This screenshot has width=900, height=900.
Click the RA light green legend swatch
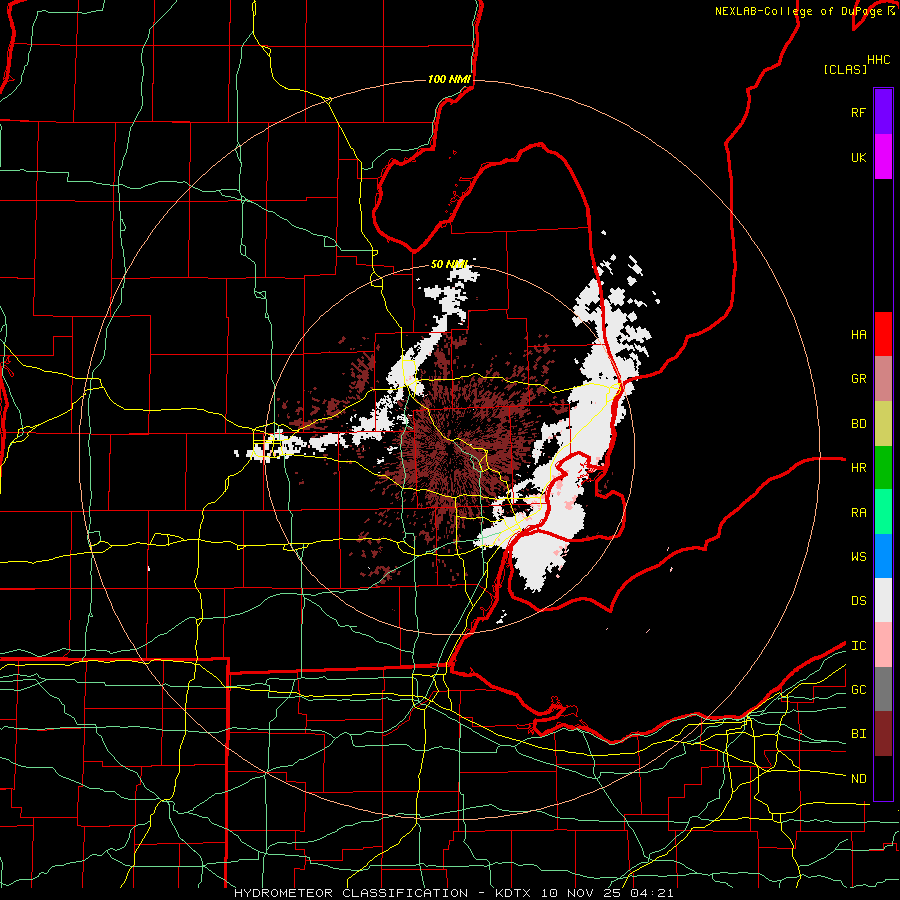point(883,512)
